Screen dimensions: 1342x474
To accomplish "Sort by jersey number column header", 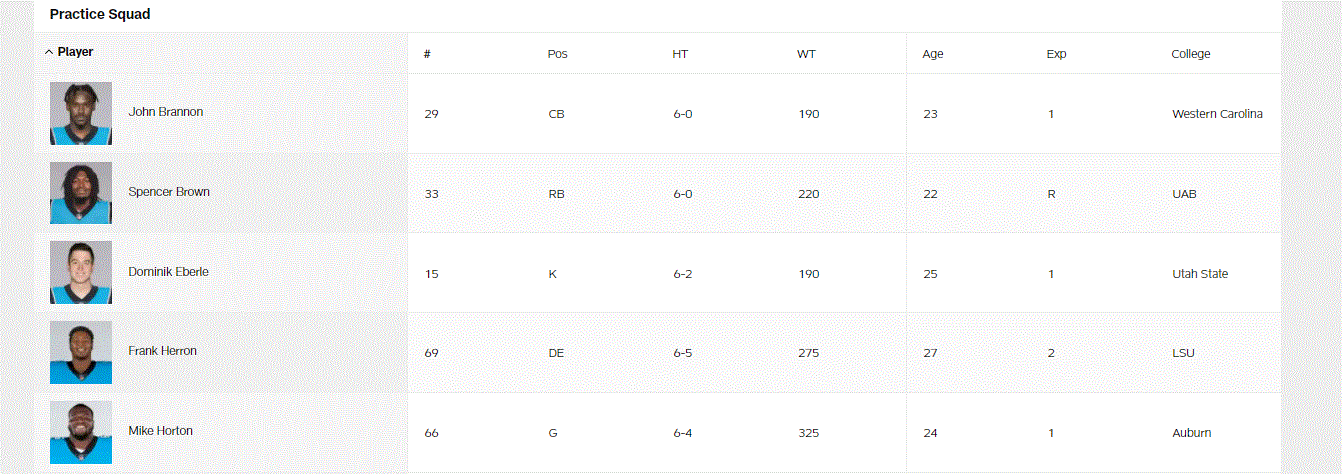I will pos(427,54).
